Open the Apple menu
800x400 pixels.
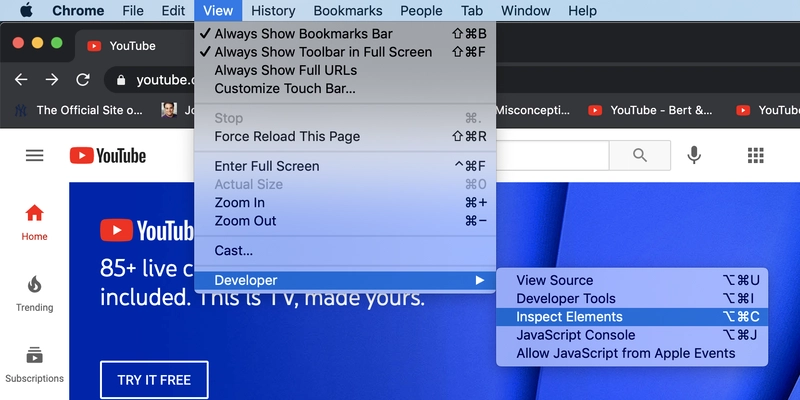pyautogui.click(x=26, y=11)
